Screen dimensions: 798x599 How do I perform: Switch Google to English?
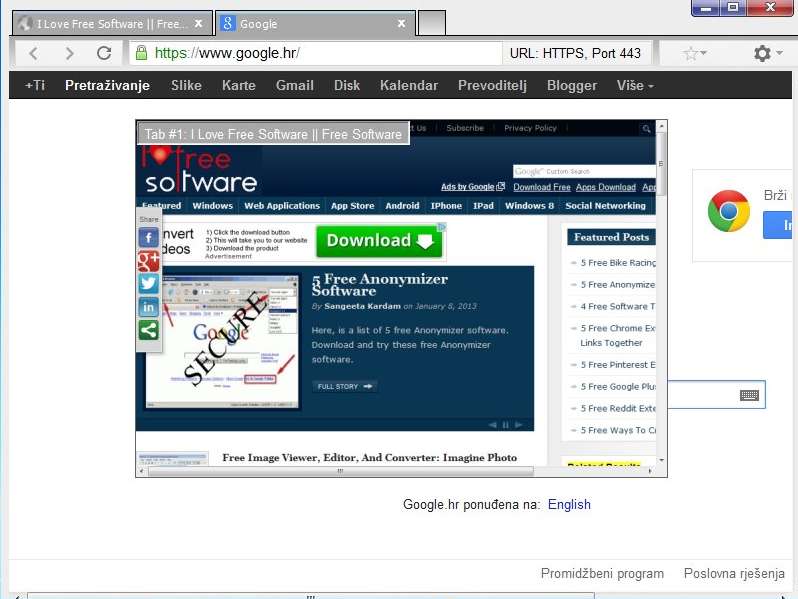point(569,504)
